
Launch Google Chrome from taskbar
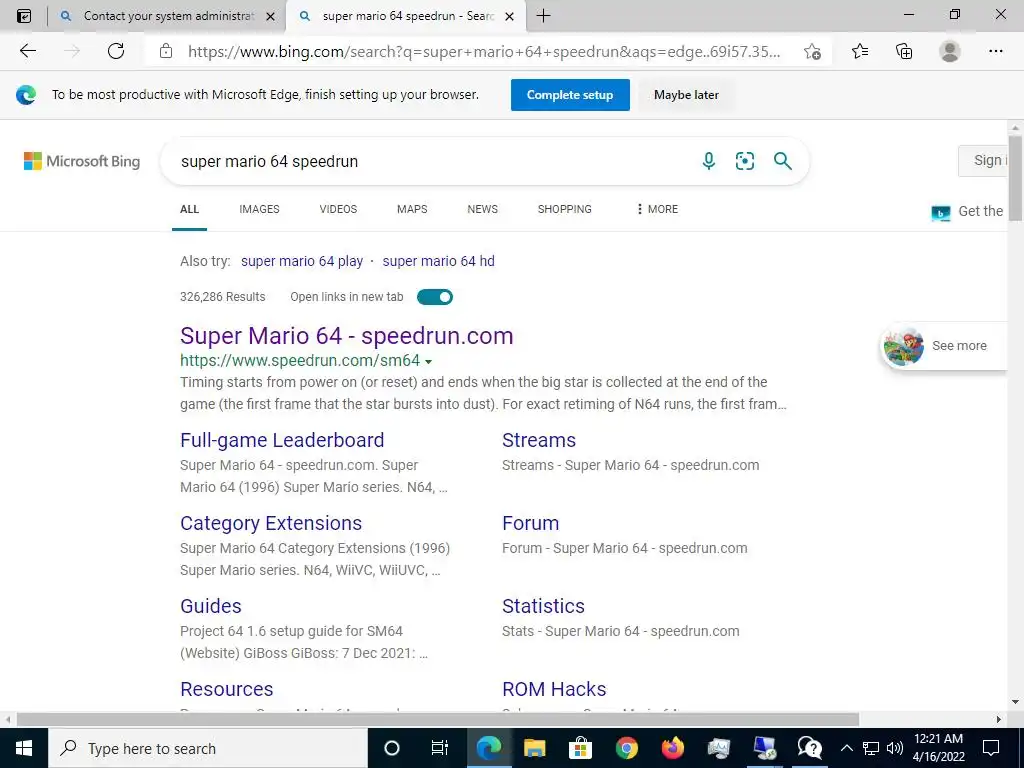[626, 748]
